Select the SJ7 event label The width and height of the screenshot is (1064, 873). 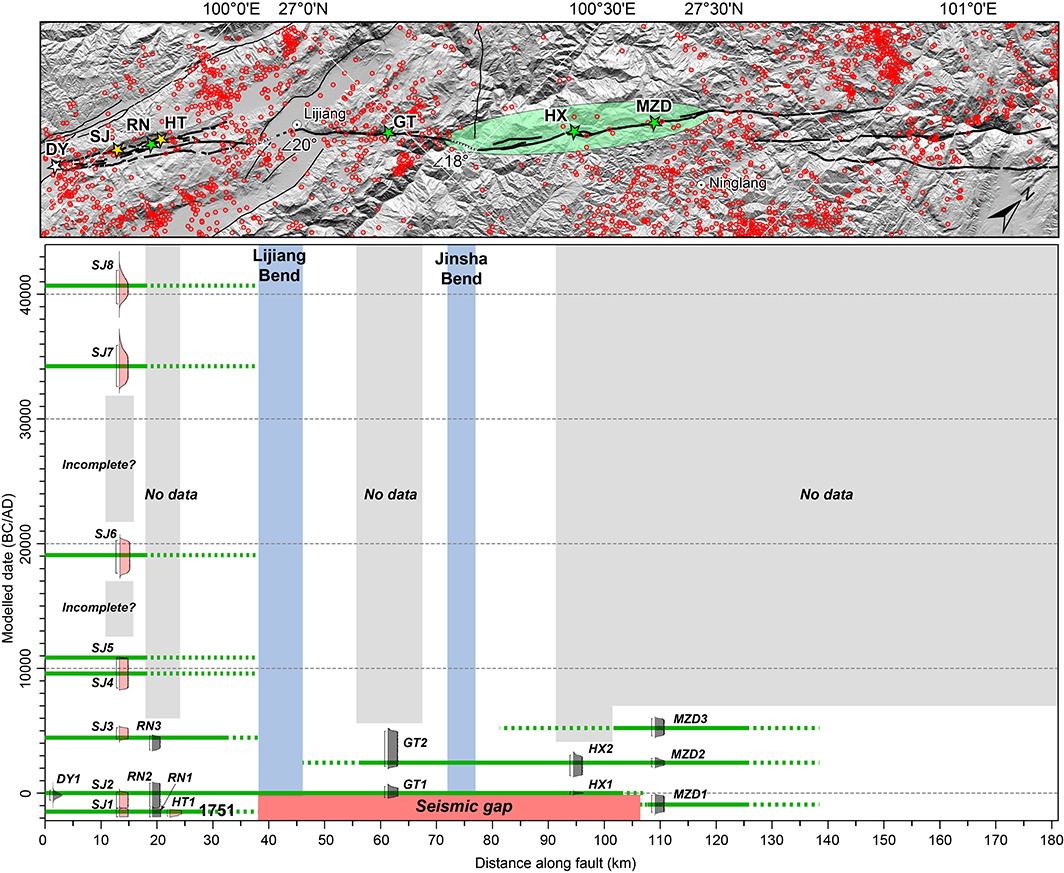click(103, 351)
